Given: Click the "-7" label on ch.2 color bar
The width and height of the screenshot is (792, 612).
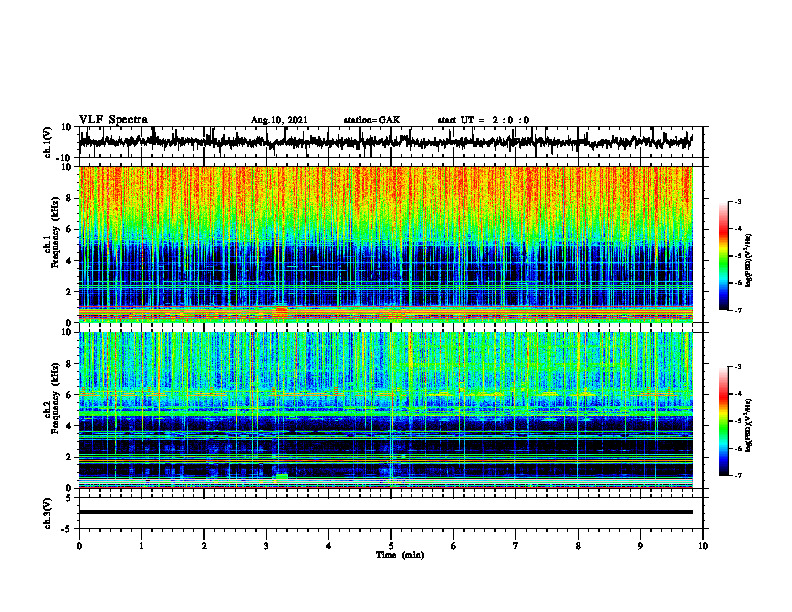Looking at the screenshot, I should click(x=737, y=475).
